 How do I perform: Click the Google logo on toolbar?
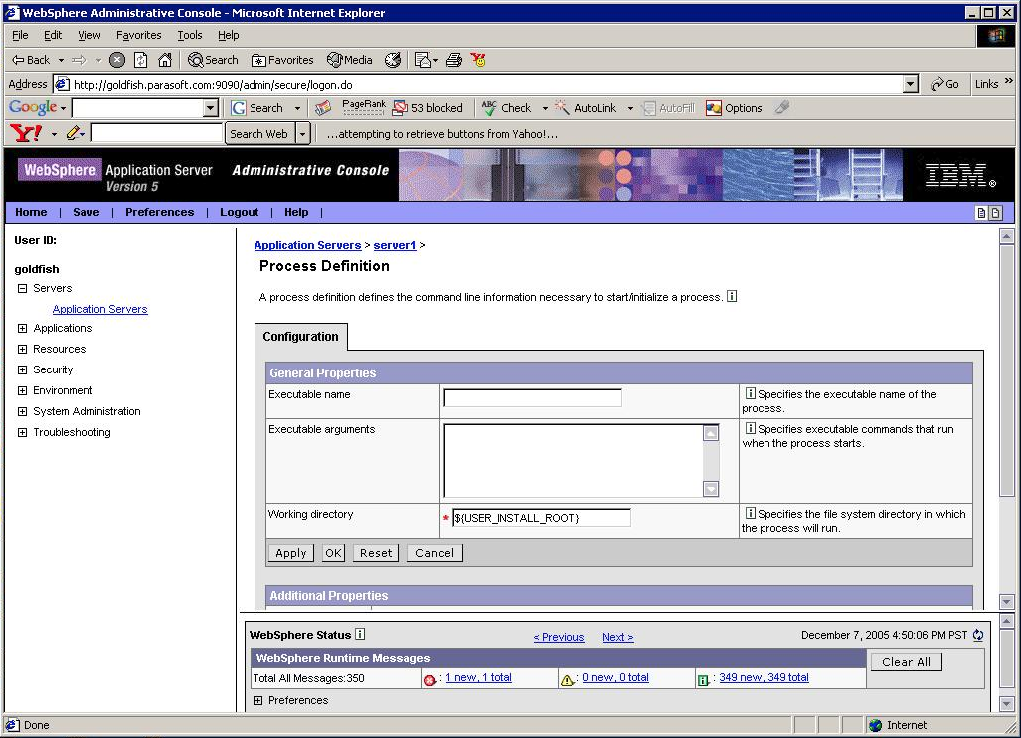pyautogui.click(x=33, y=107)
